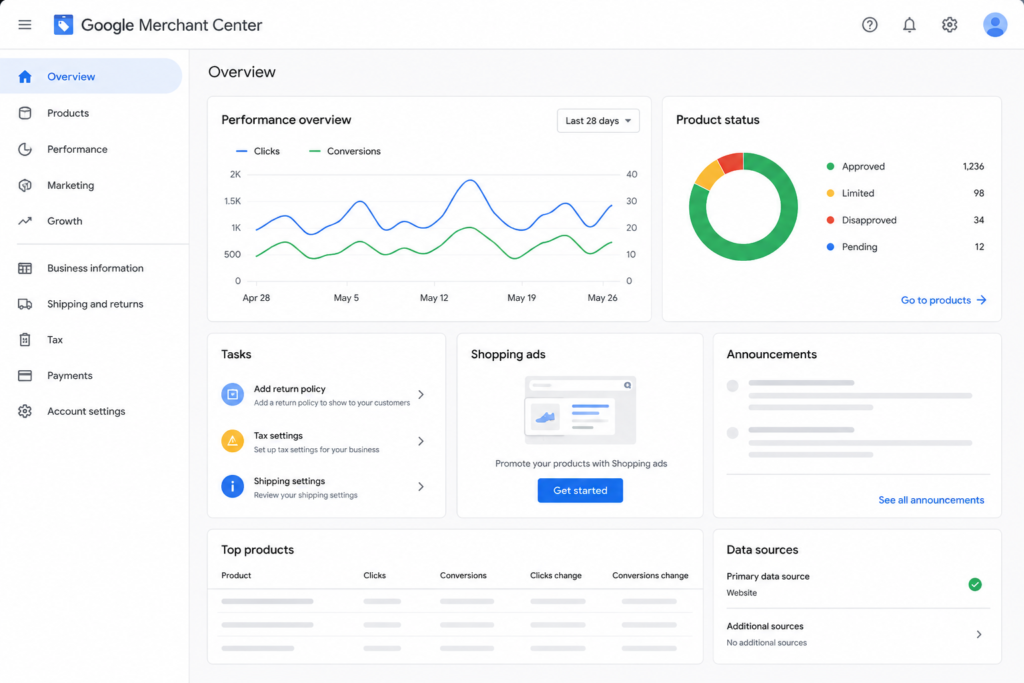Click the red Disapproved legend dot
Image resolution: width=1024 pixels, height=683 pixels.
point(830,220)
